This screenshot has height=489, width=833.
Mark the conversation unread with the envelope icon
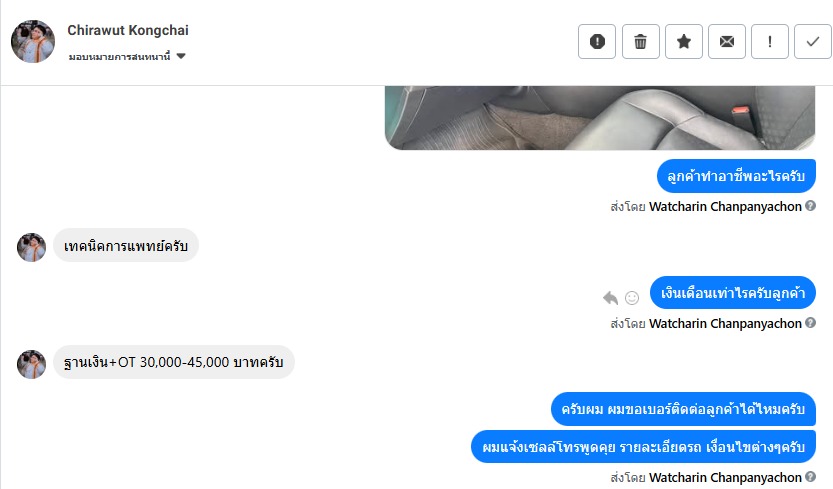(727, 41)
